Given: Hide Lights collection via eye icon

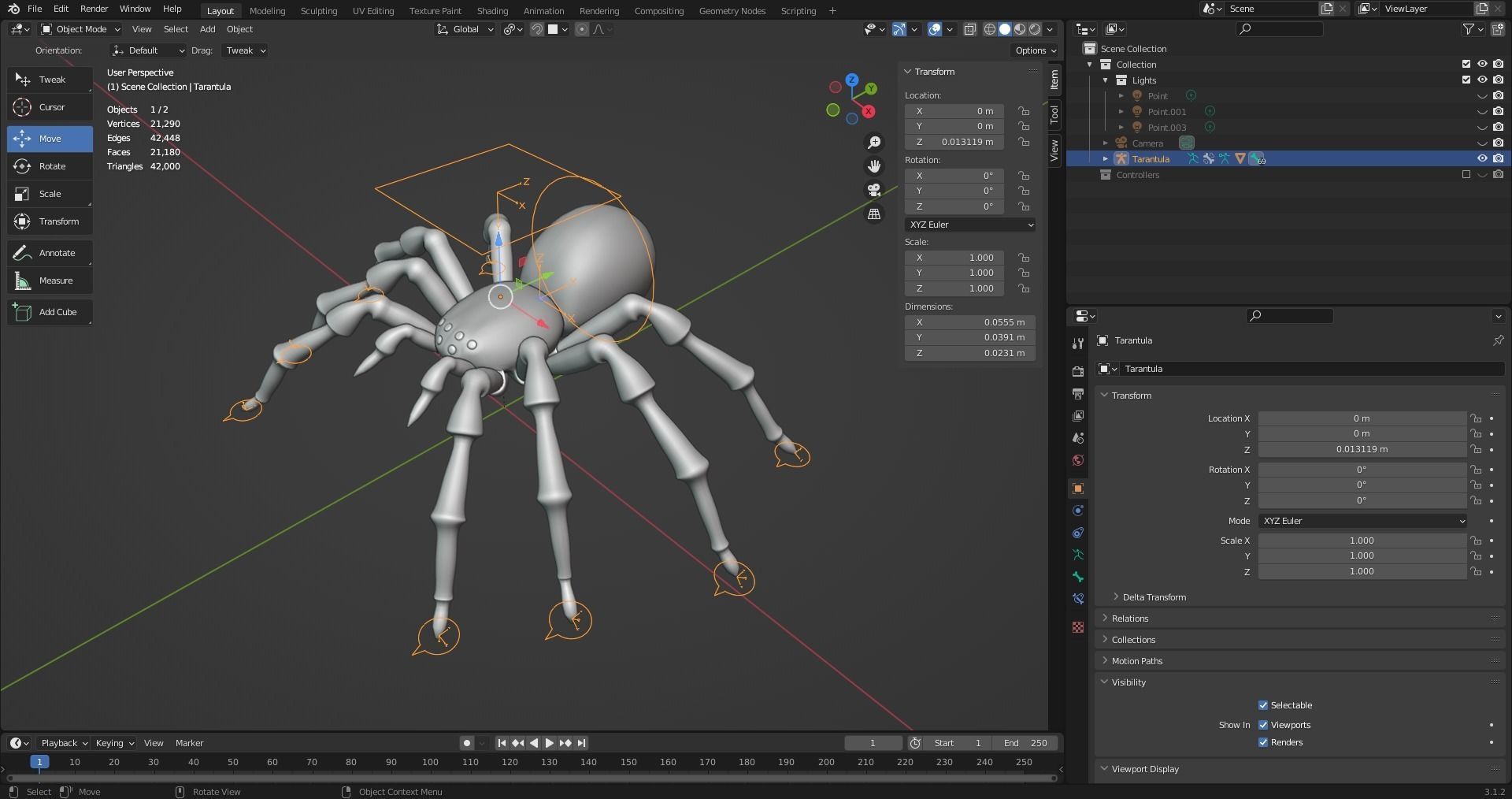Looking at the screenshot, I should click(1482, 80).
